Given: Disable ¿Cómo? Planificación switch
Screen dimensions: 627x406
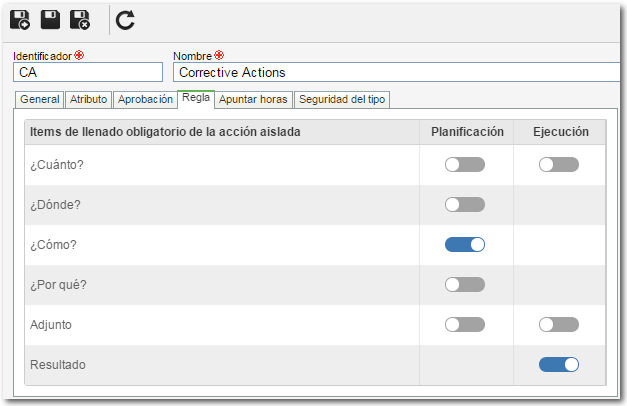Looking at the screenshot, I should [465, 244].
